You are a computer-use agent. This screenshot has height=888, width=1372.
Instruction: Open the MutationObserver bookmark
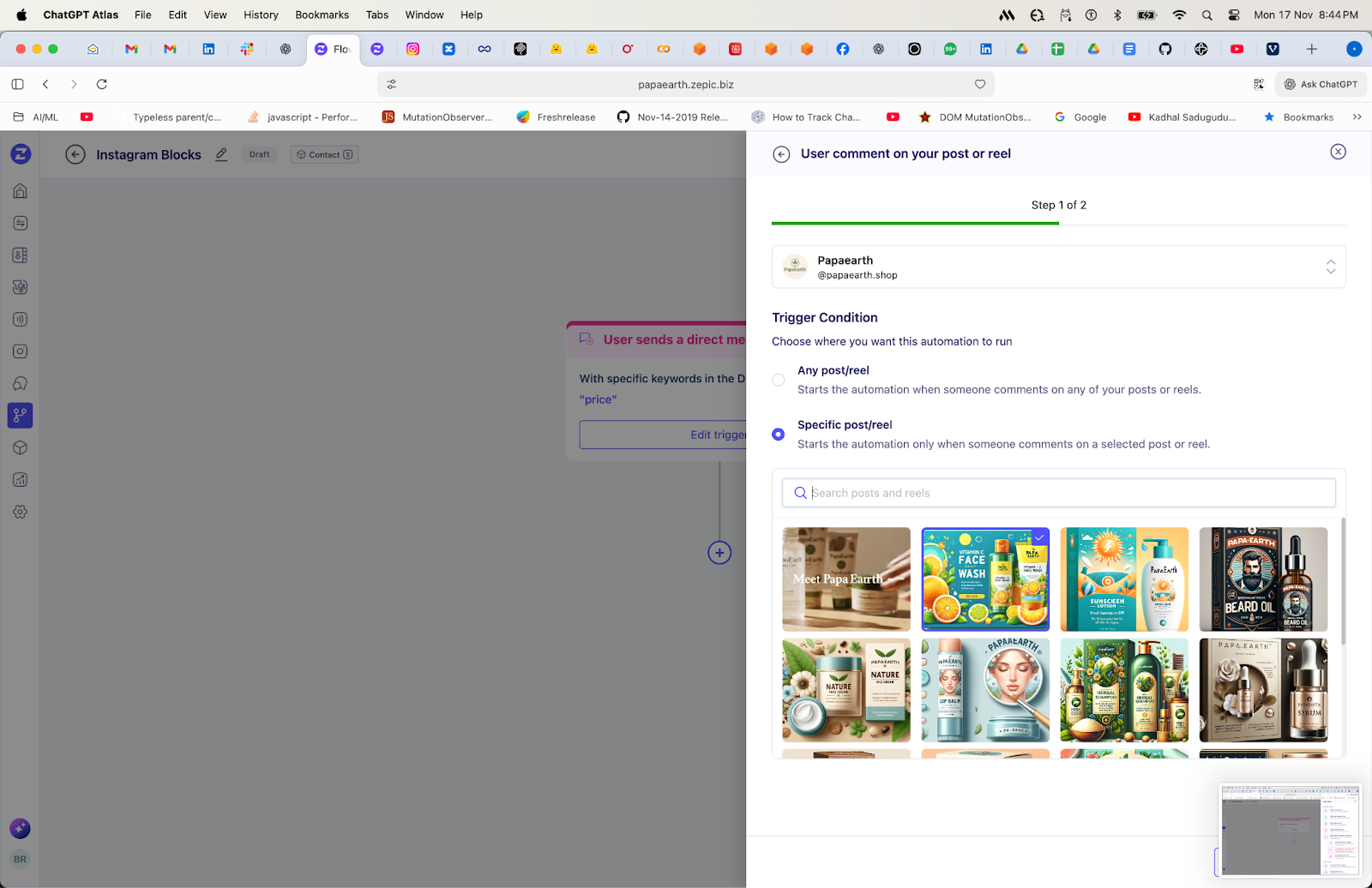point(437,117)
